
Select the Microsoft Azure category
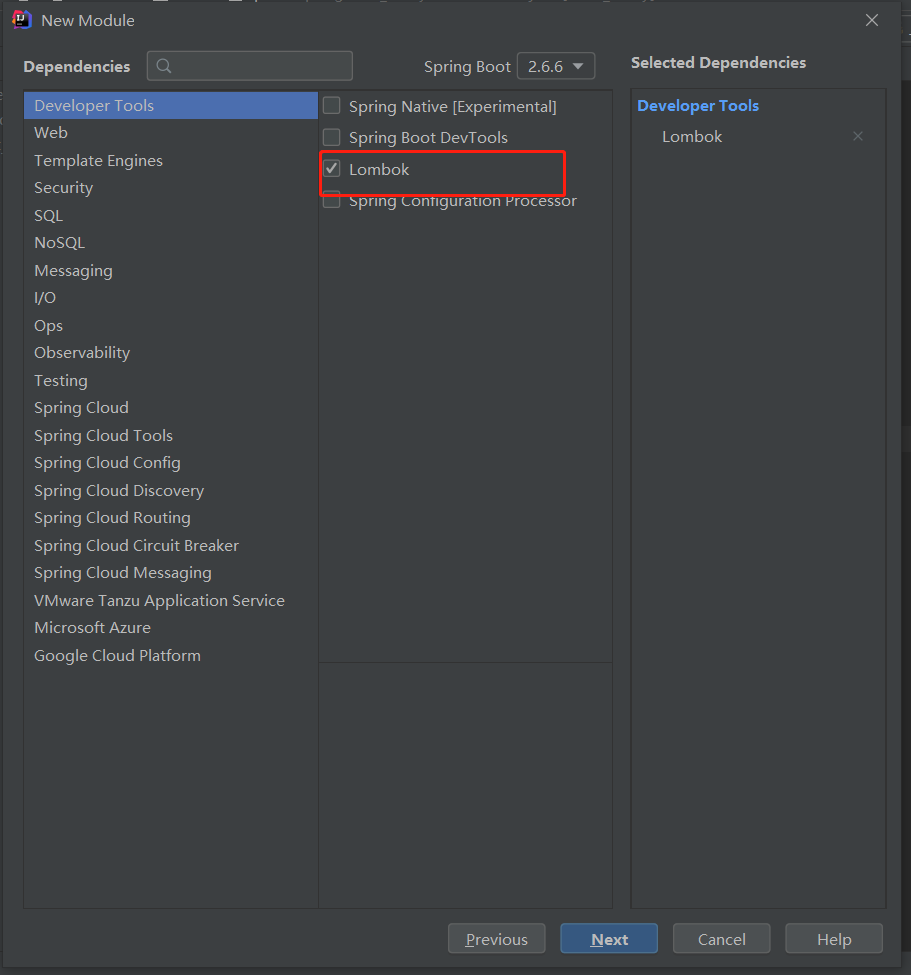(171, 628)
